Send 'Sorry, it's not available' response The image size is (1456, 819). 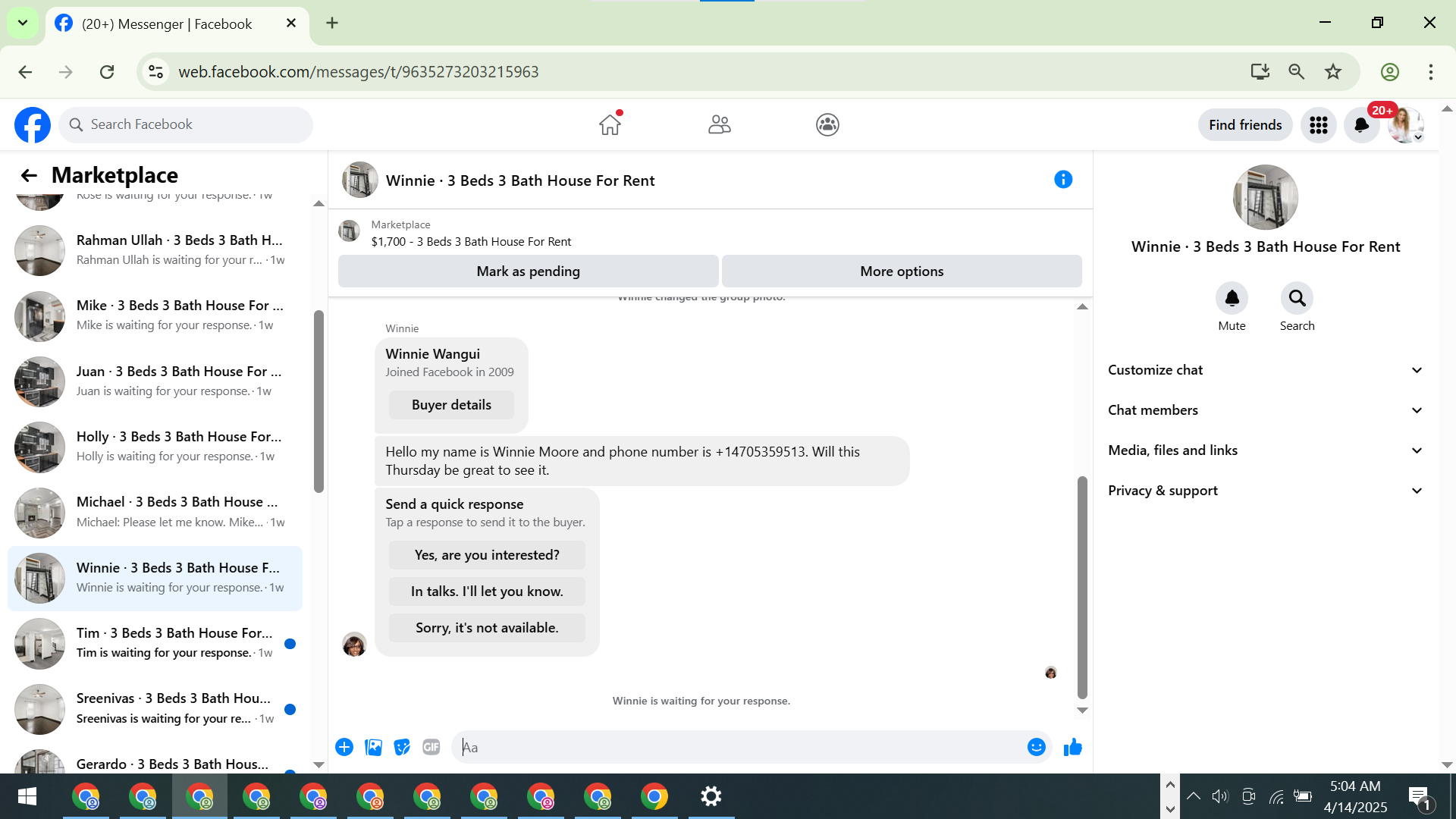487,628
